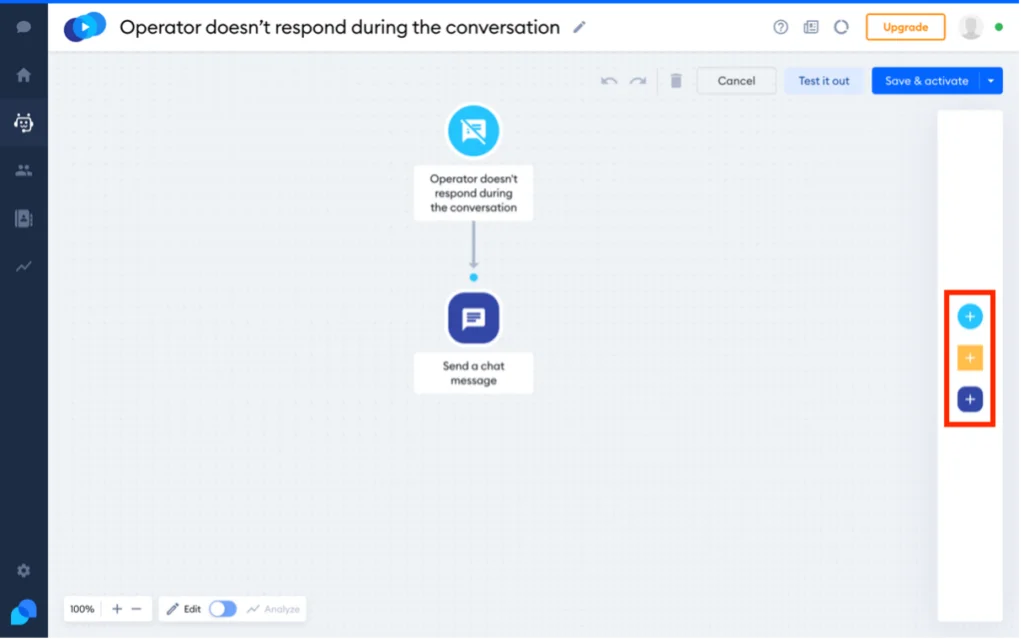Switch to Edit mode label
The height and width of the screenshot is (643, 1024).
pyautogui.click(x=193, y=610)
